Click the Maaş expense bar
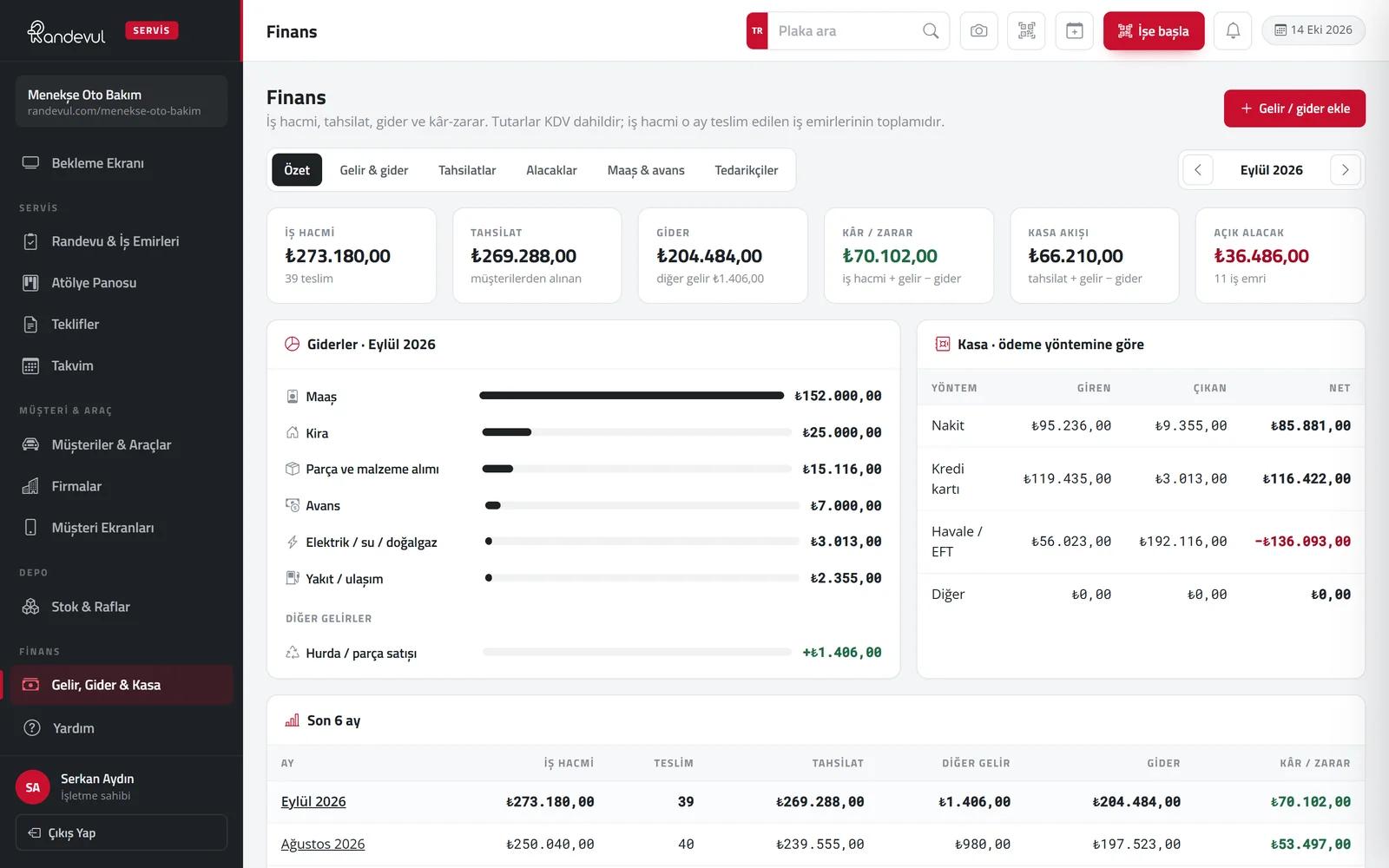This screenshot has width=1389, height=868. (632, 396)
